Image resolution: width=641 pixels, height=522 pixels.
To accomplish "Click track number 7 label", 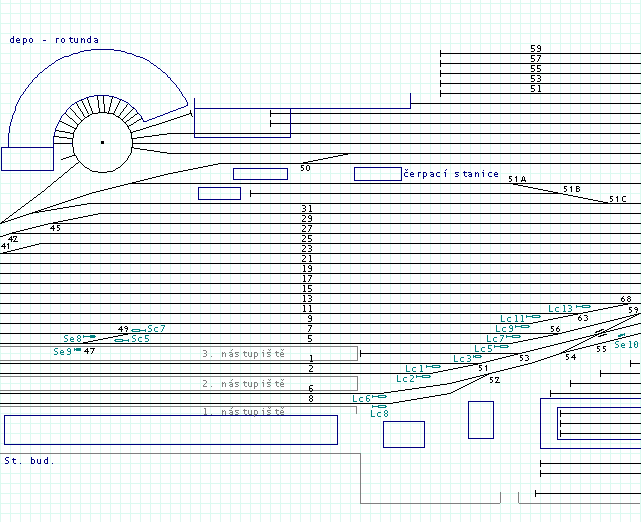I will [x=310, y=328].
